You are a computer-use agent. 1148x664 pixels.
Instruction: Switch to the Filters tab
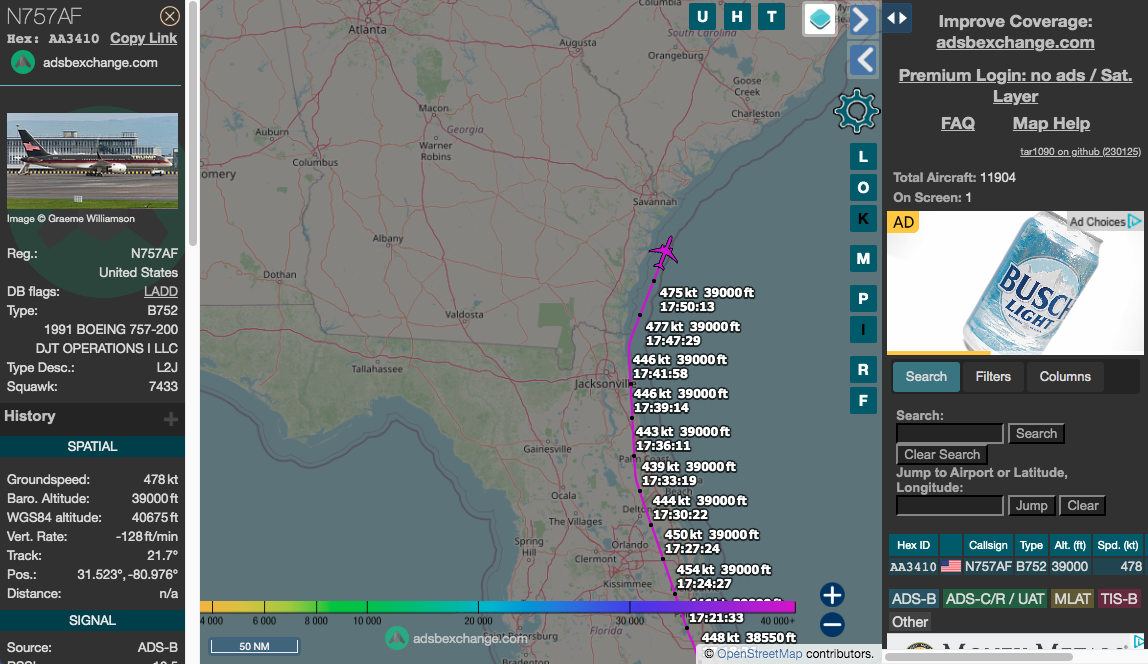pyautogui.click(x=993, y=376)
